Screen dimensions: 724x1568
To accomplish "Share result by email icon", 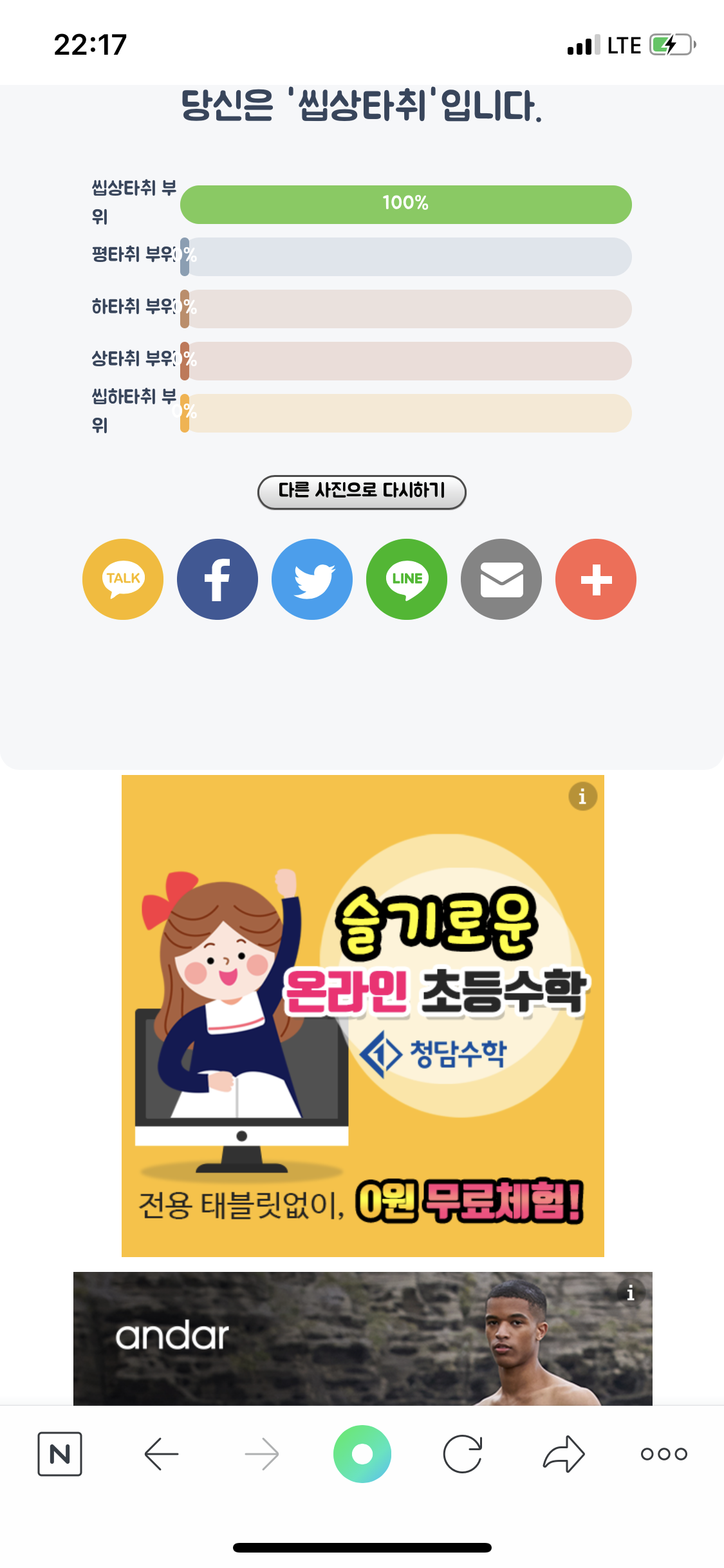I will coord(501,579).
